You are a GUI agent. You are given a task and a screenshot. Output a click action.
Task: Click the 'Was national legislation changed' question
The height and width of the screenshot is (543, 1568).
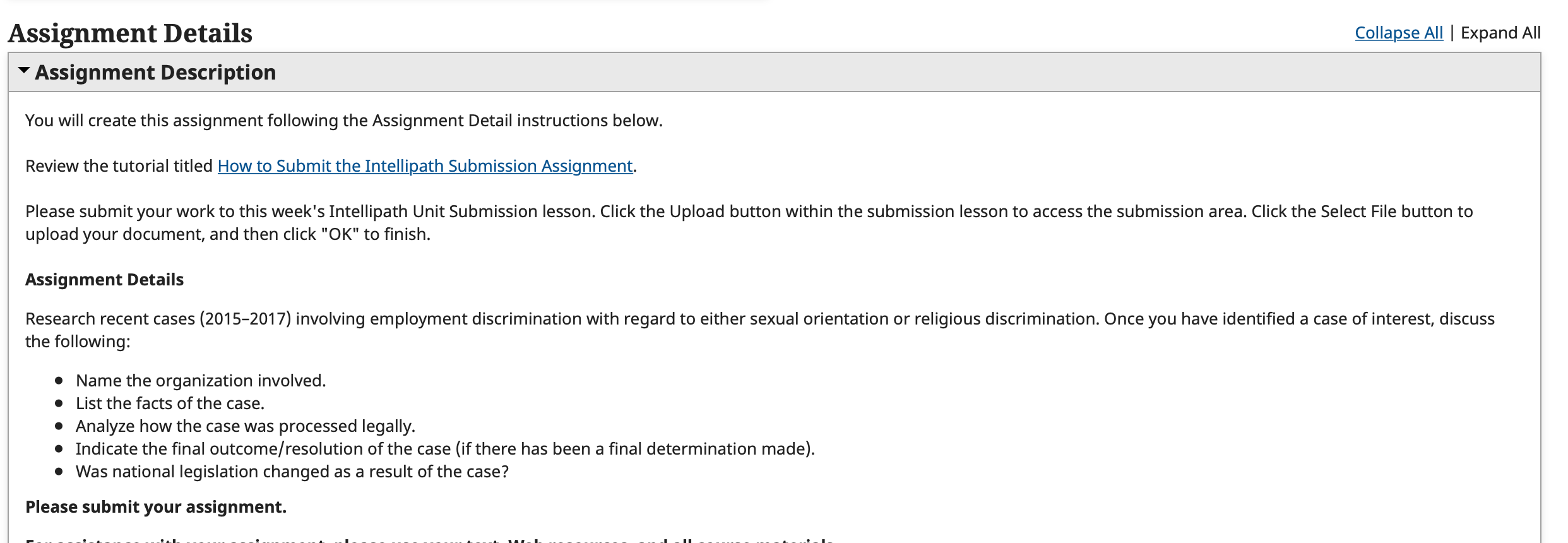292,472
